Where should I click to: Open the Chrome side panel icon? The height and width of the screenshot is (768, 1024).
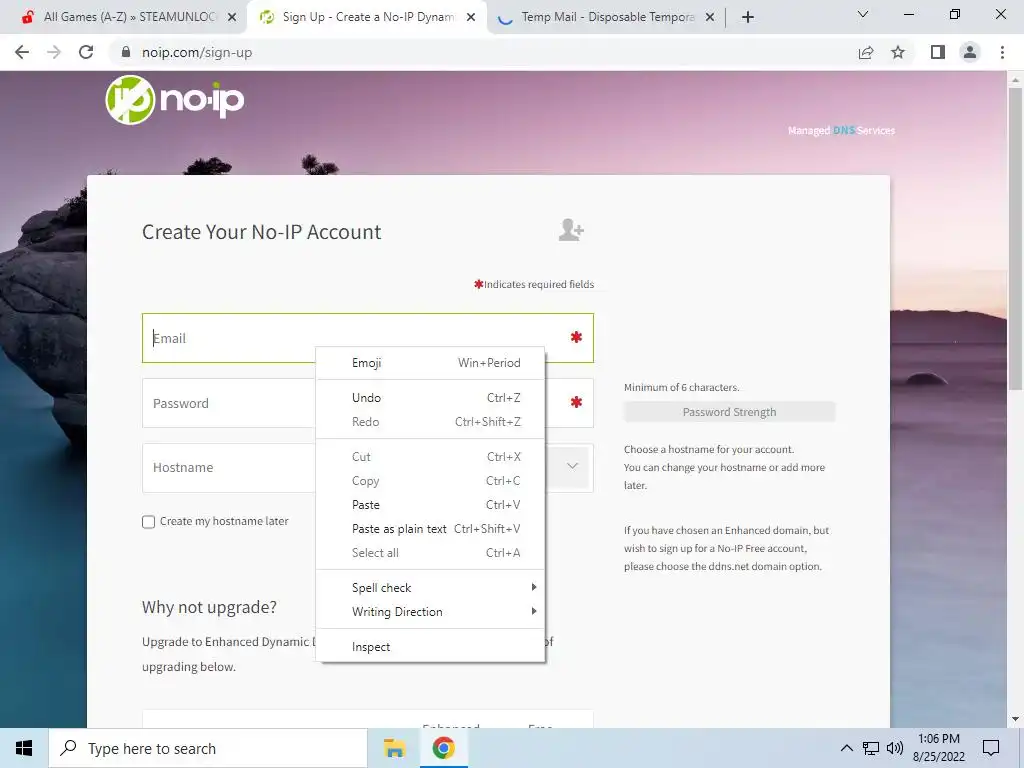pyautogui.click(x=938, y=52)
